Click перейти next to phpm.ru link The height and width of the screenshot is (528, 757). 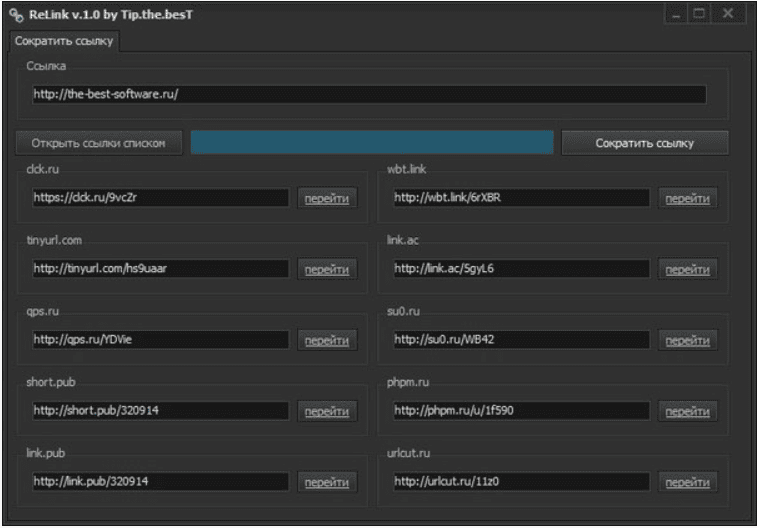pyautogui.click(x=687, y=411)
